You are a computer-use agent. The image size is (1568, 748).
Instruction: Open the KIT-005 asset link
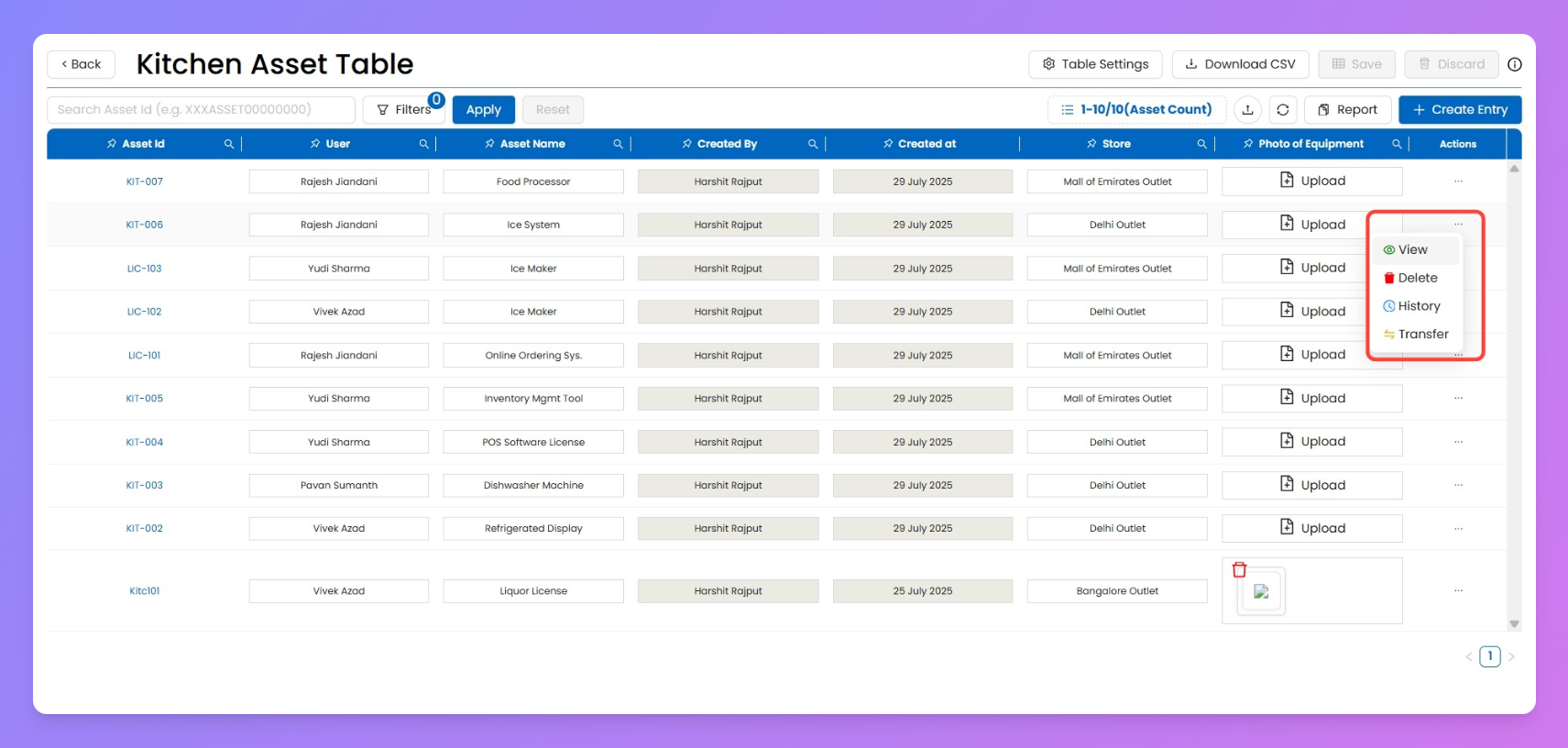[x=145, y=399]
